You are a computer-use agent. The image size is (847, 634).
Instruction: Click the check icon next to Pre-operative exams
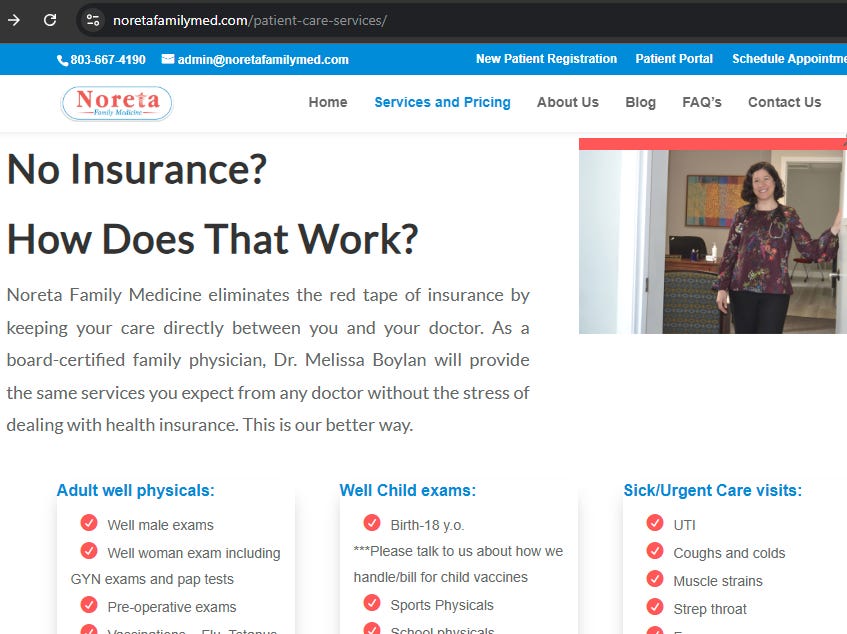pos(89,605)
